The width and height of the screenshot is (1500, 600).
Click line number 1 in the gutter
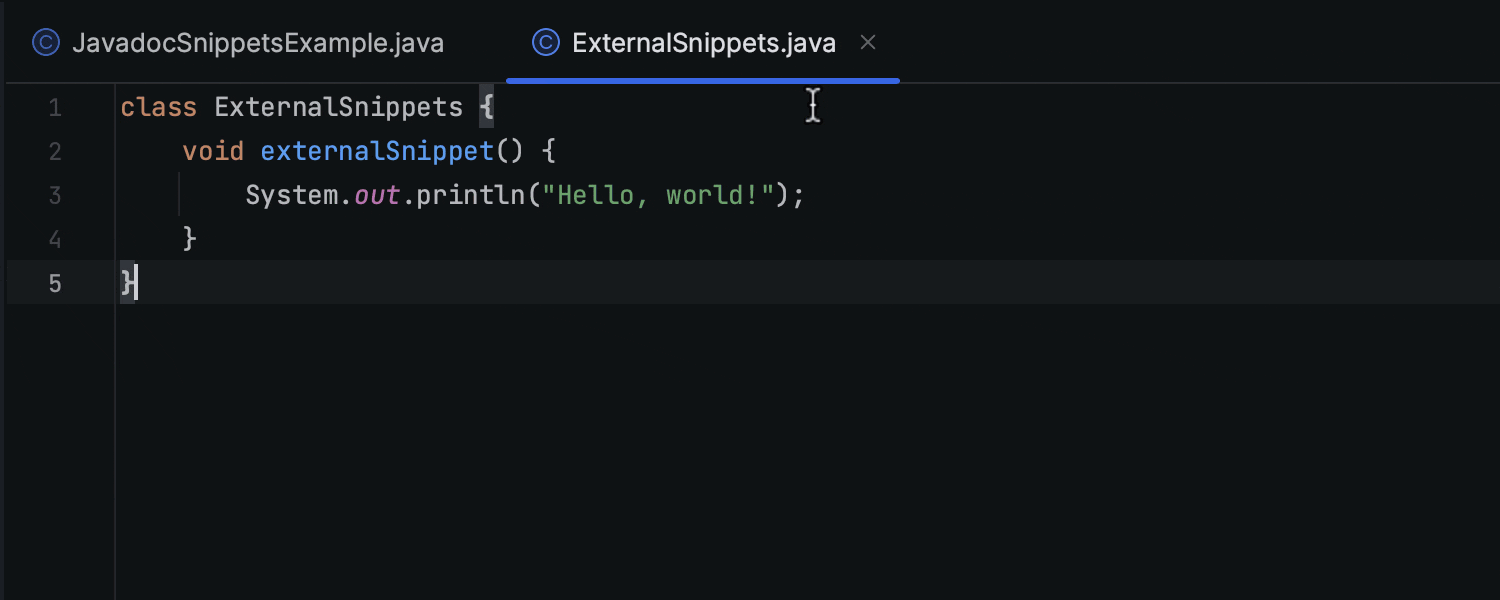pos(55,107)
